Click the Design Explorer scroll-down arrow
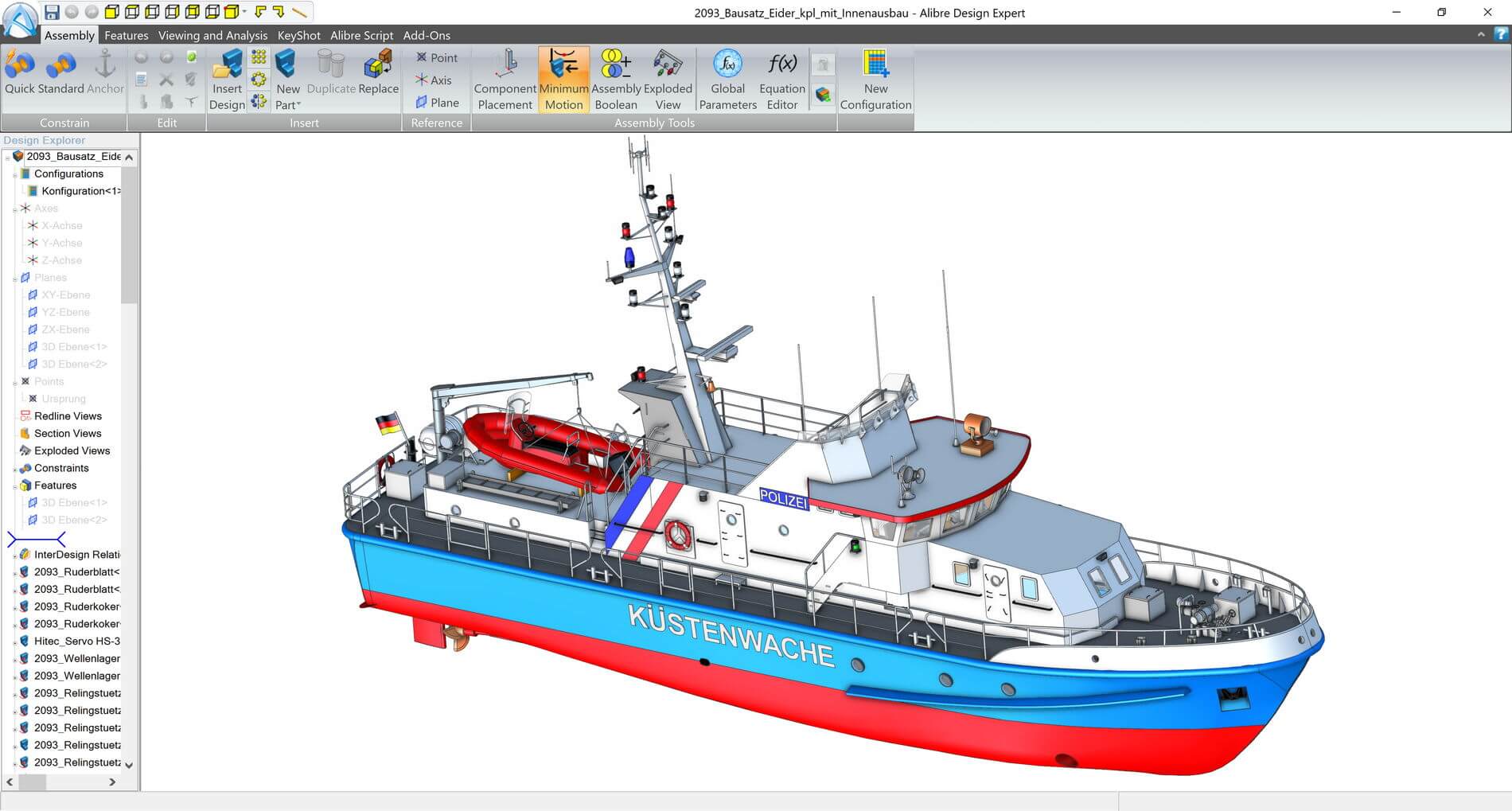1512x811 pixels. point(129,765)
